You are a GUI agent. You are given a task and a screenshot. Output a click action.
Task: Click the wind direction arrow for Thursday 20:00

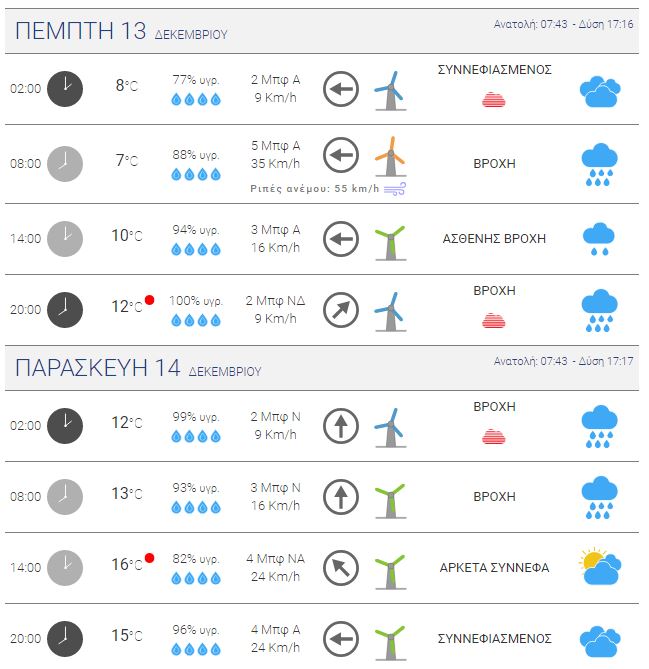point(341,310)
